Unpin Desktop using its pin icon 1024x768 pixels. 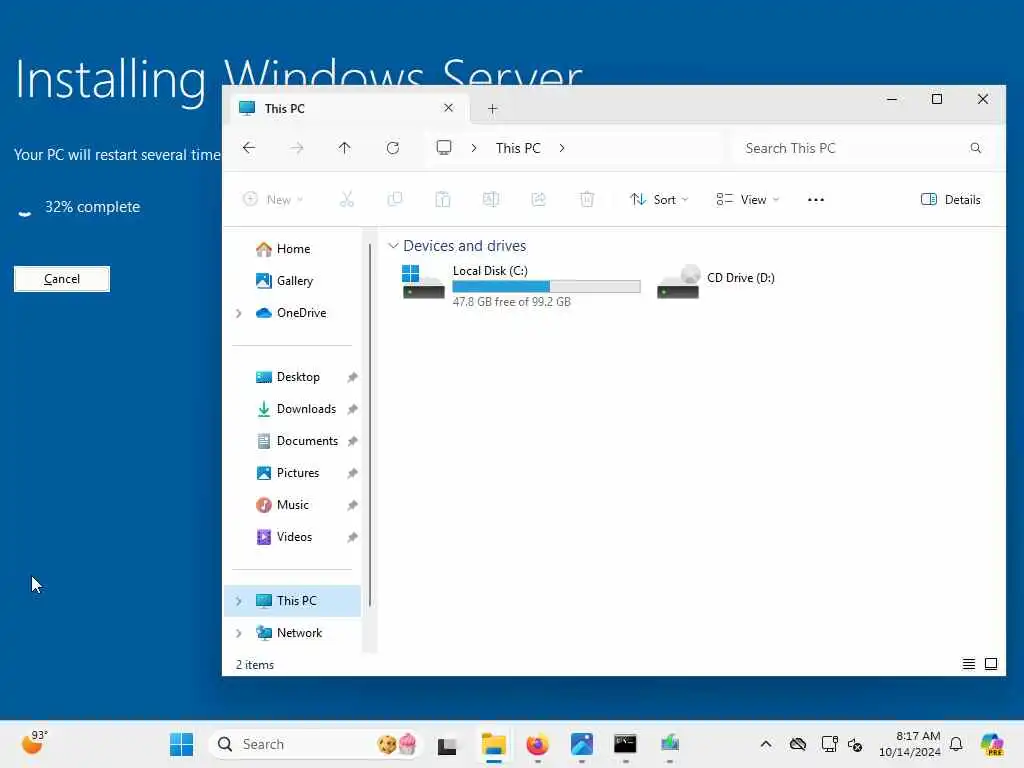point(352,377)
